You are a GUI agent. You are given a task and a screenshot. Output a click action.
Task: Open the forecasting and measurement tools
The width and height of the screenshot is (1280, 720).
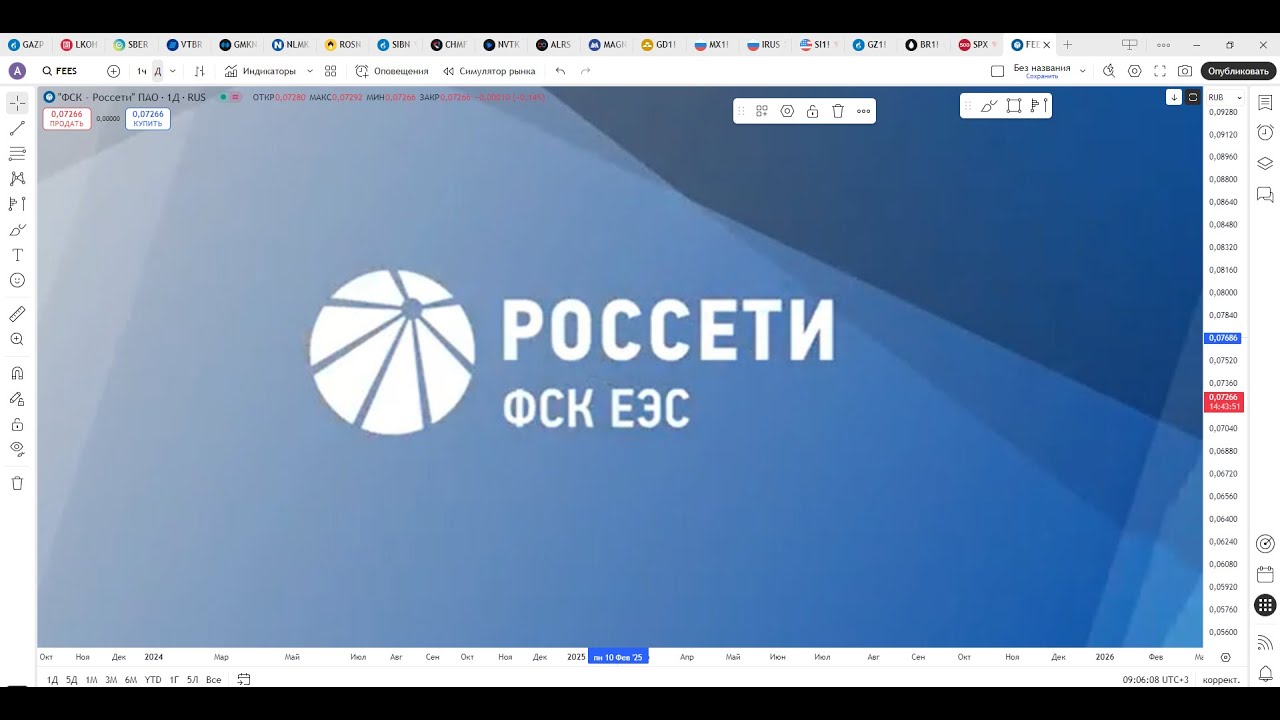17,204
